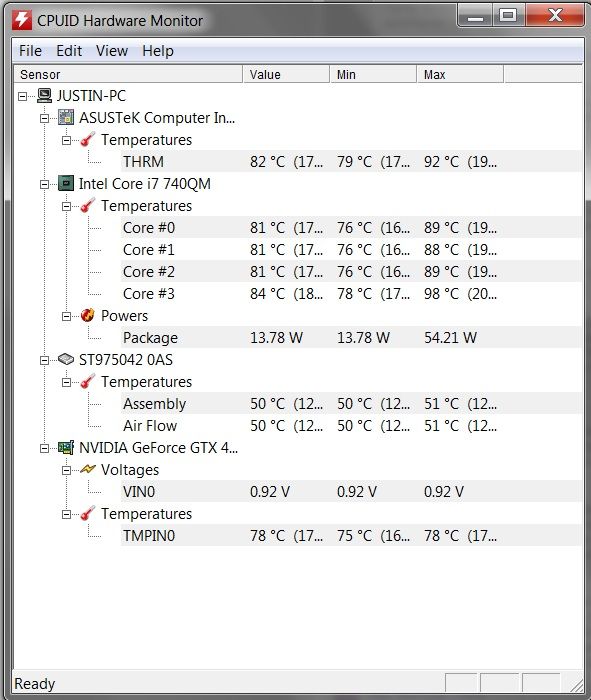Select the ASUSTeK Computer In... label
This screenshot has height=700, width=591.
pos(157,118)
